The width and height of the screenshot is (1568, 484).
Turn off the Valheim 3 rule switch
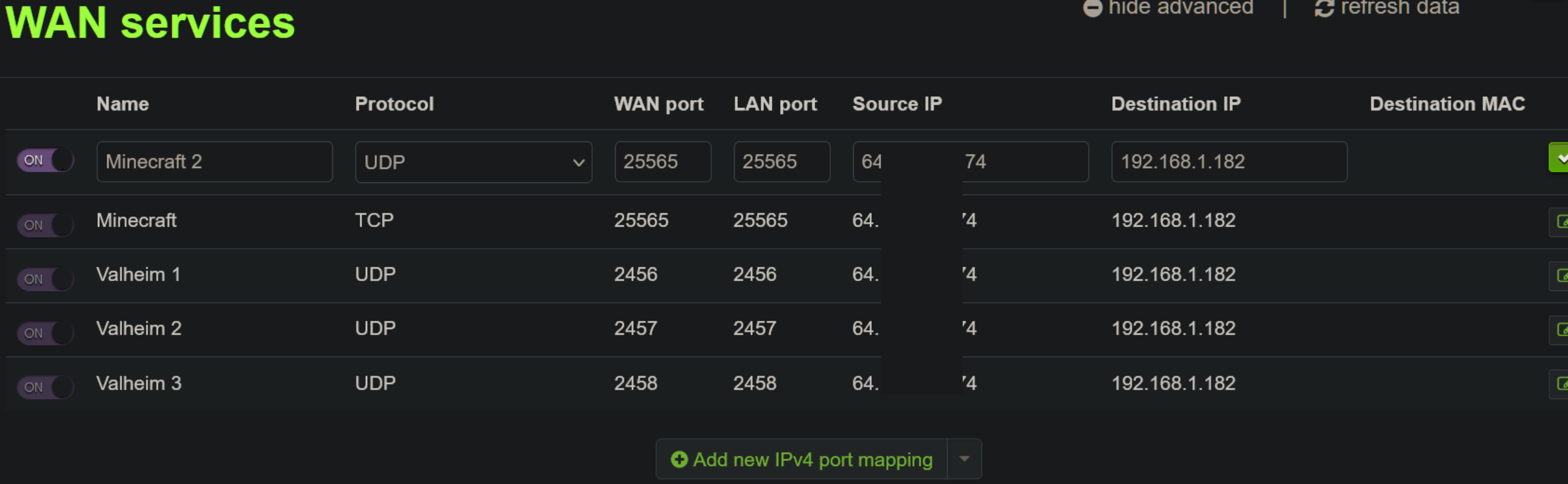[45, 387]
